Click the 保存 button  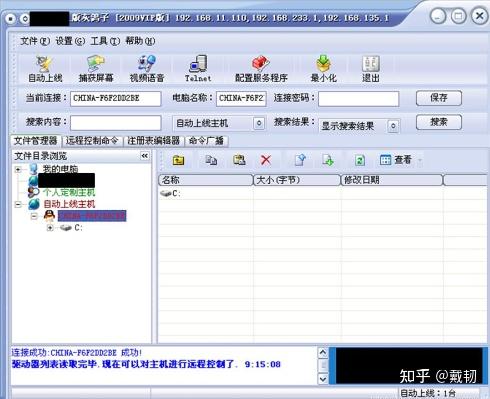pyautogui.click(x=439, y=98)
